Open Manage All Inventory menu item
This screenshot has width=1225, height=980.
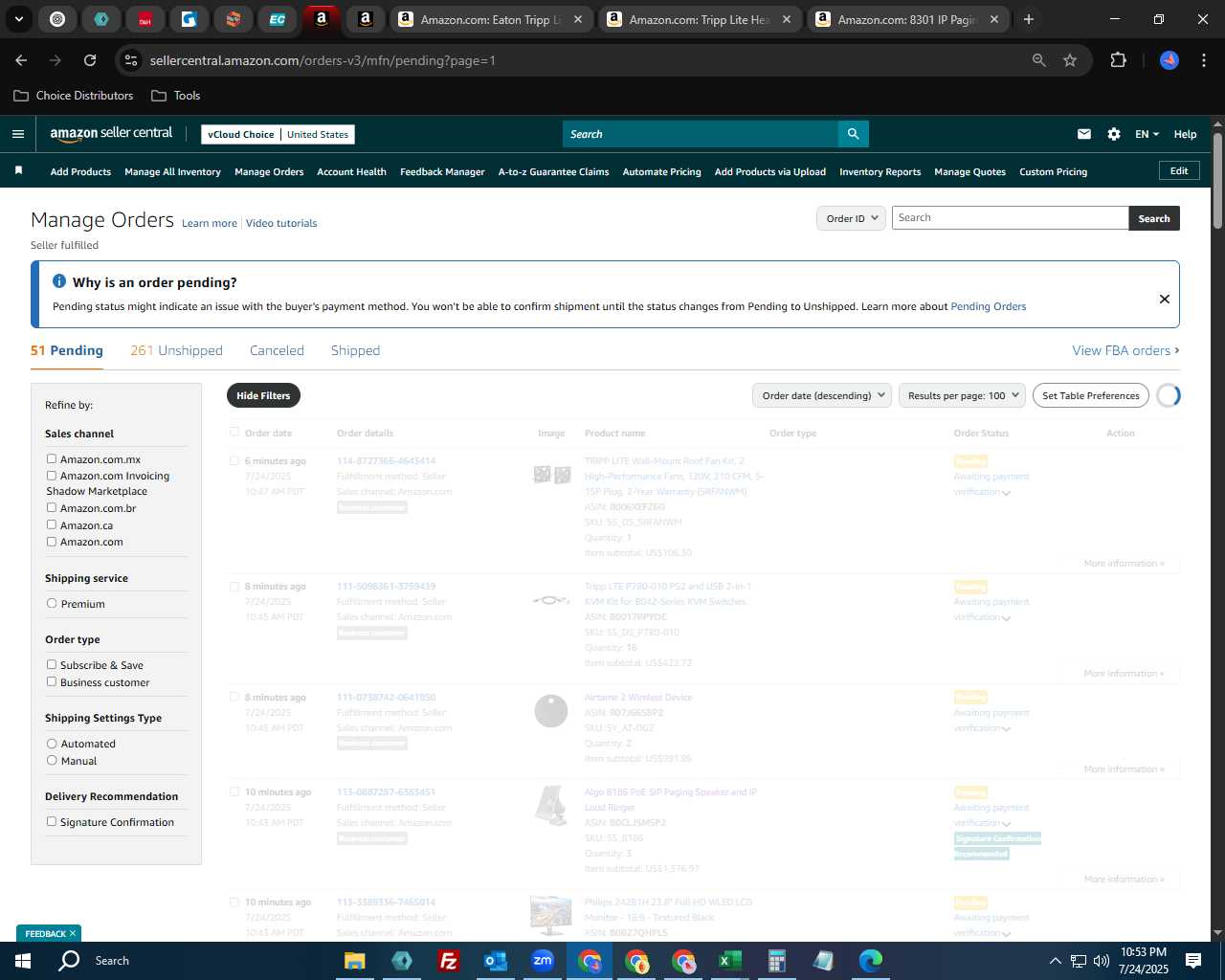[x=172, y=172]
